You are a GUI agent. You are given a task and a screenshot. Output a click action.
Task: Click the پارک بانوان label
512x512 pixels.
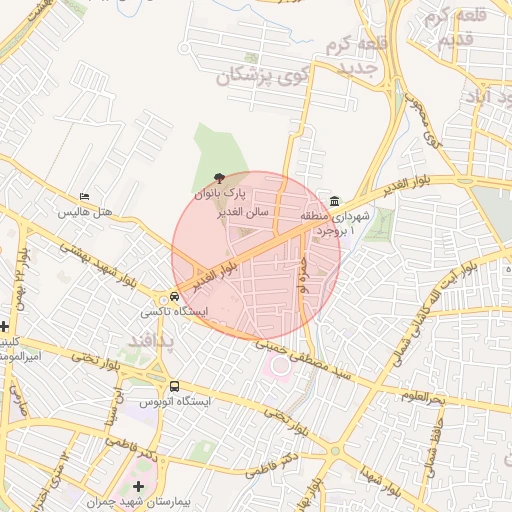(220, 193)
